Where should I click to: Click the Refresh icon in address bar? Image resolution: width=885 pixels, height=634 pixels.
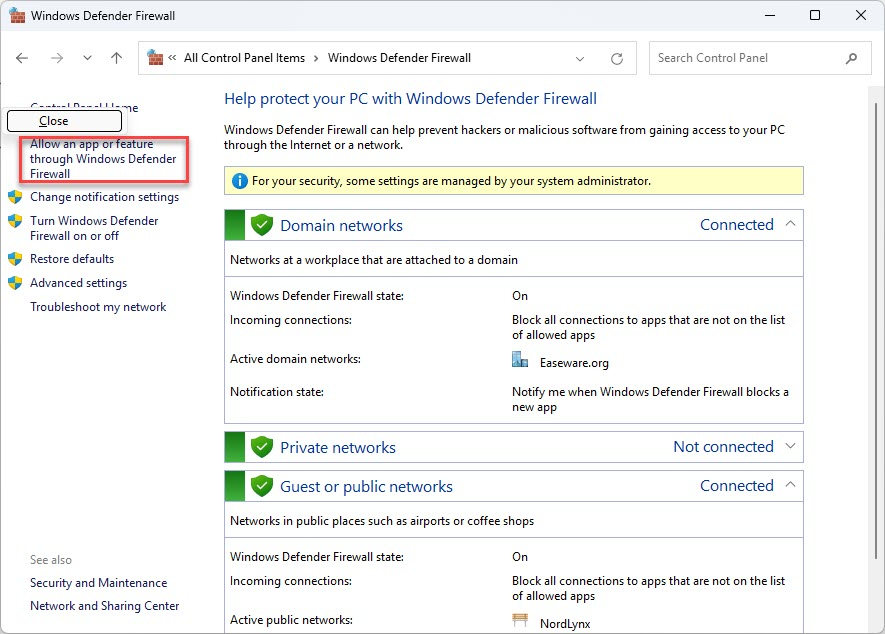pos(617,58)
